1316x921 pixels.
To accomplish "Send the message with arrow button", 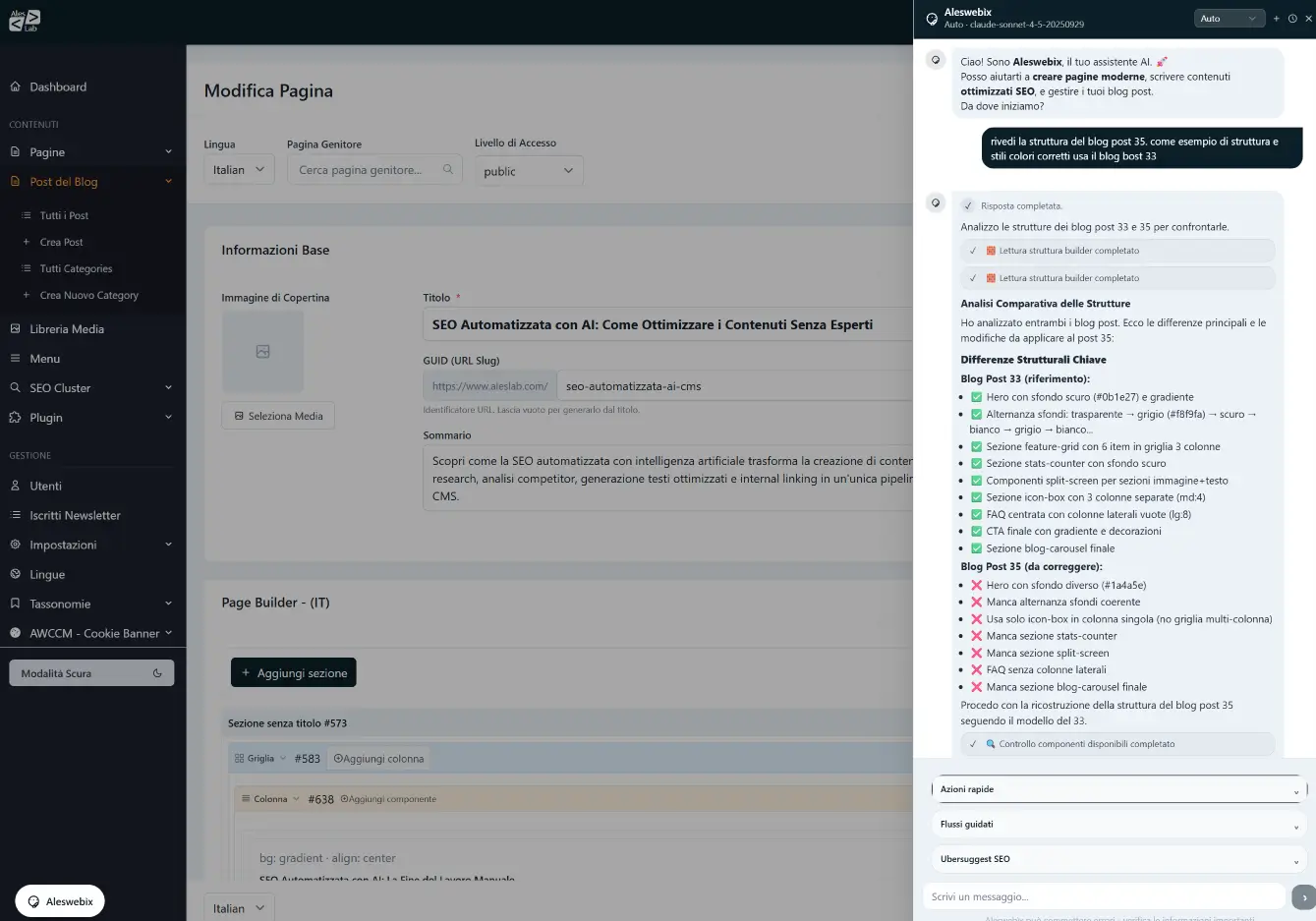I will click(1304, 896).
